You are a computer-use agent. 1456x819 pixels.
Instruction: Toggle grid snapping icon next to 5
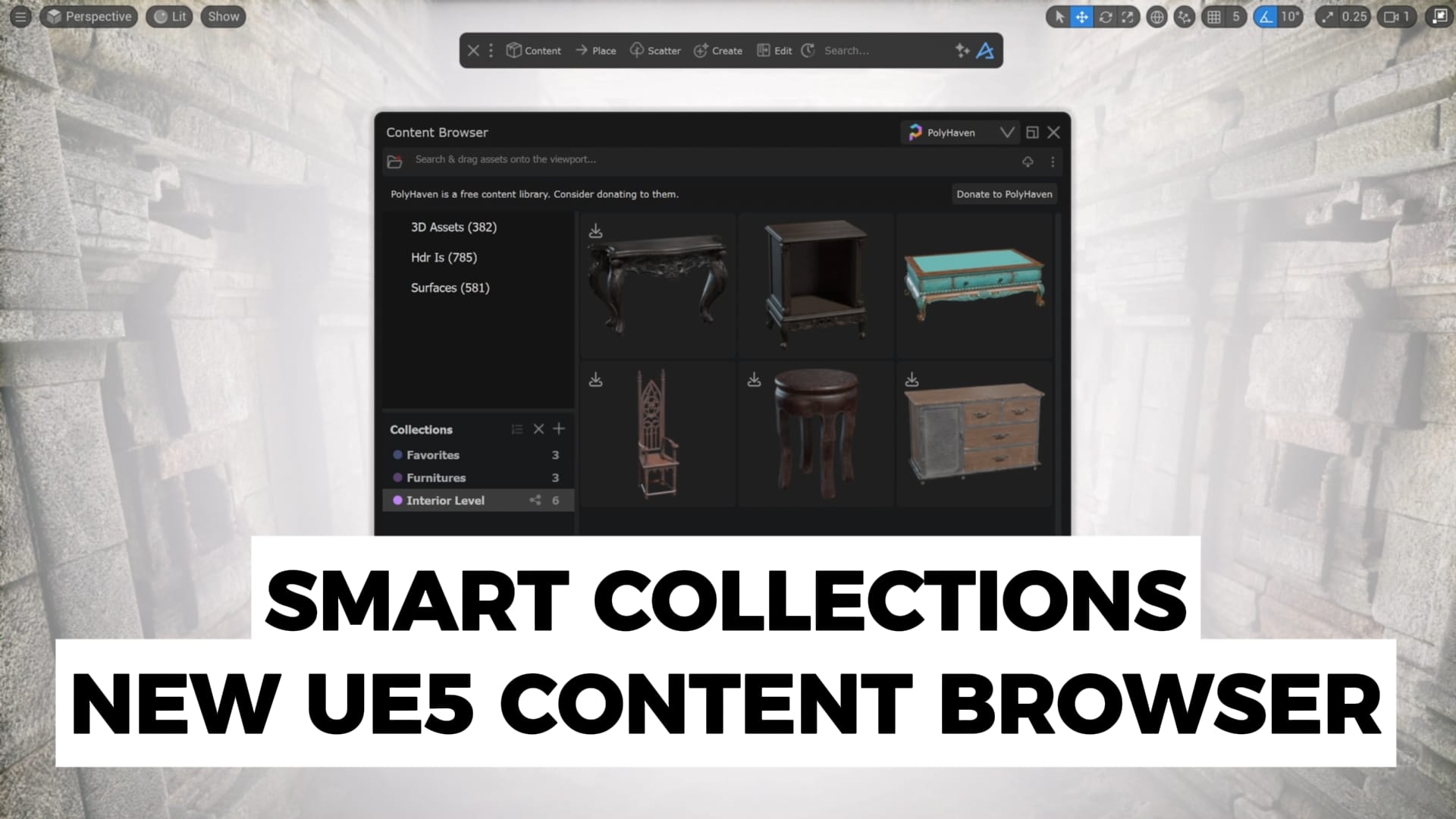click(x=1214, y=17)
